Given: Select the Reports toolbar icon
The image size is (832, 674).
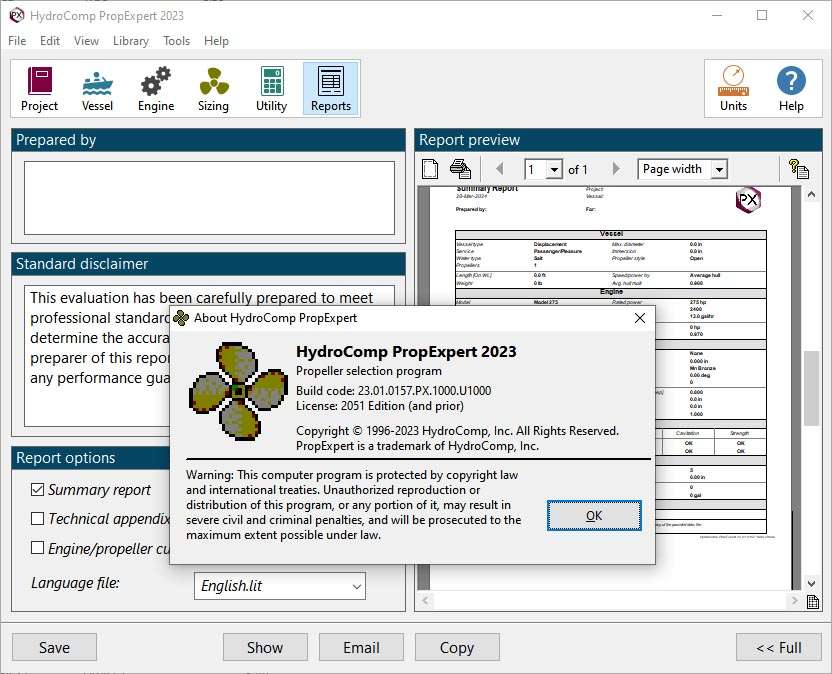Looking at the screenshot, I should [330, 88].
